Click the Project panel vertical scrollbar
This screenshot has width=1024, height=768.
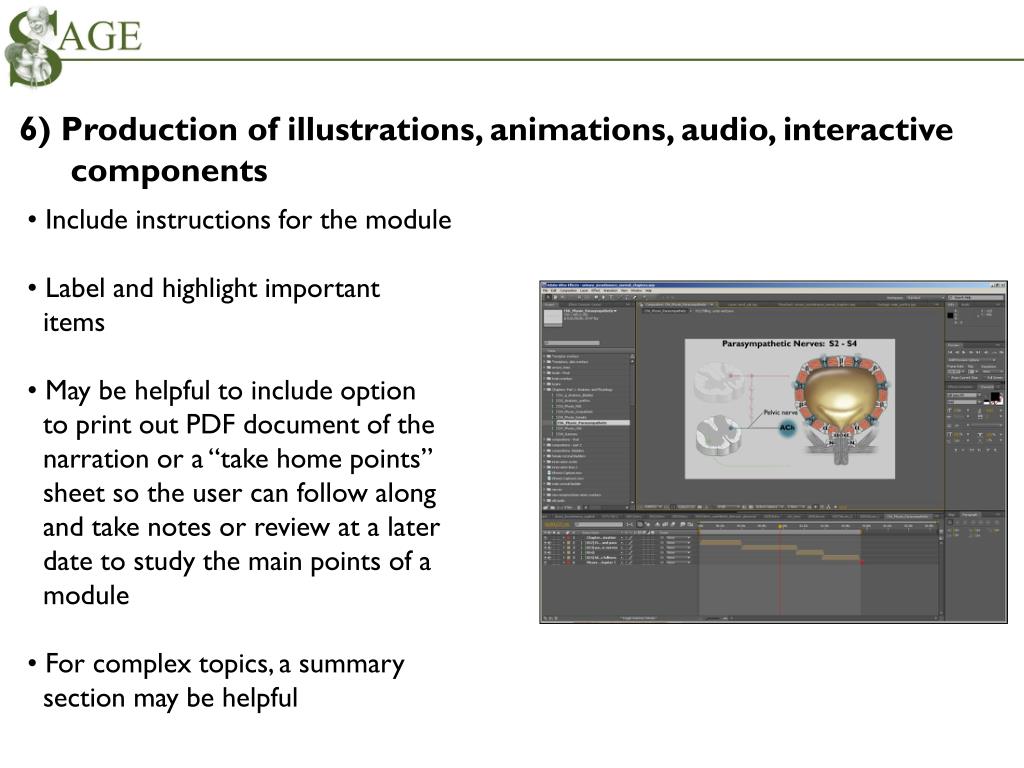(632, 429)
